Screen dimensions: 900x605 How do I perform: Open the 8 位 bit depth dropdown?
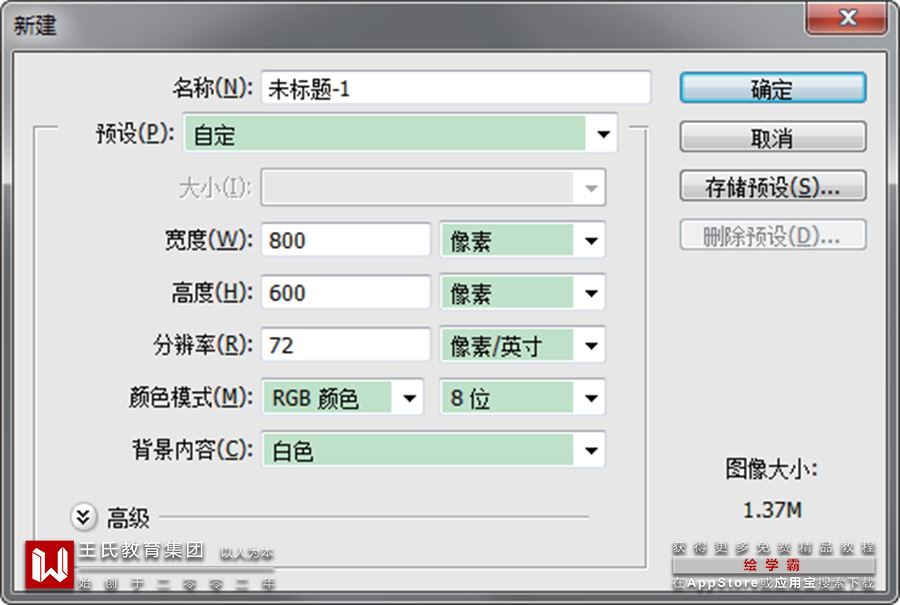(x=522, y=397)
